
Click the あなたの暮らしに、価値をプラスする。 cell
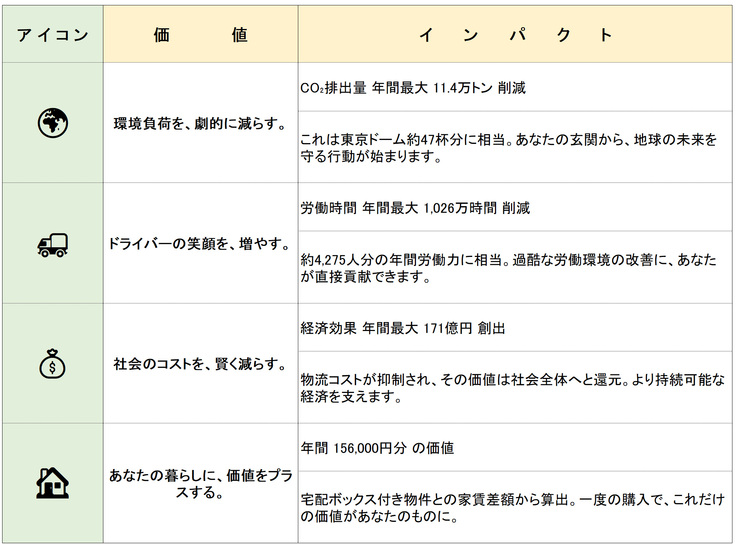pyautogui.click(x=200, y=484)
